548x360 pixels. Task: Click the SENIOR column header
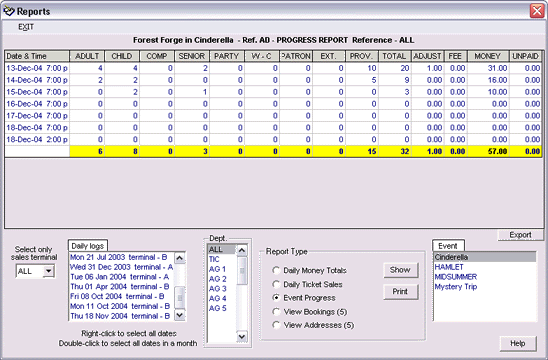[192, 56]
